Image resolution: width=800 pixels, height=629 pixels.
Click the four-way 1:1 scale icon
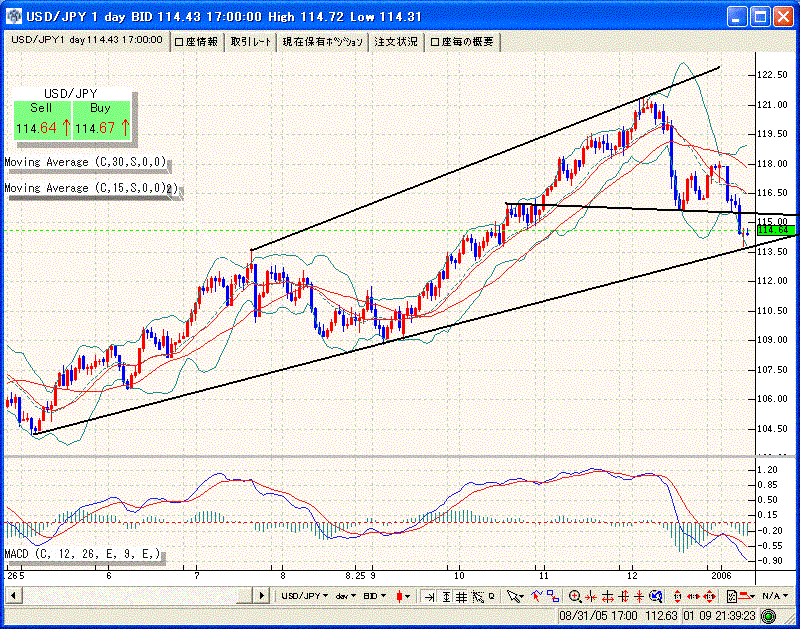click(710, 596)
